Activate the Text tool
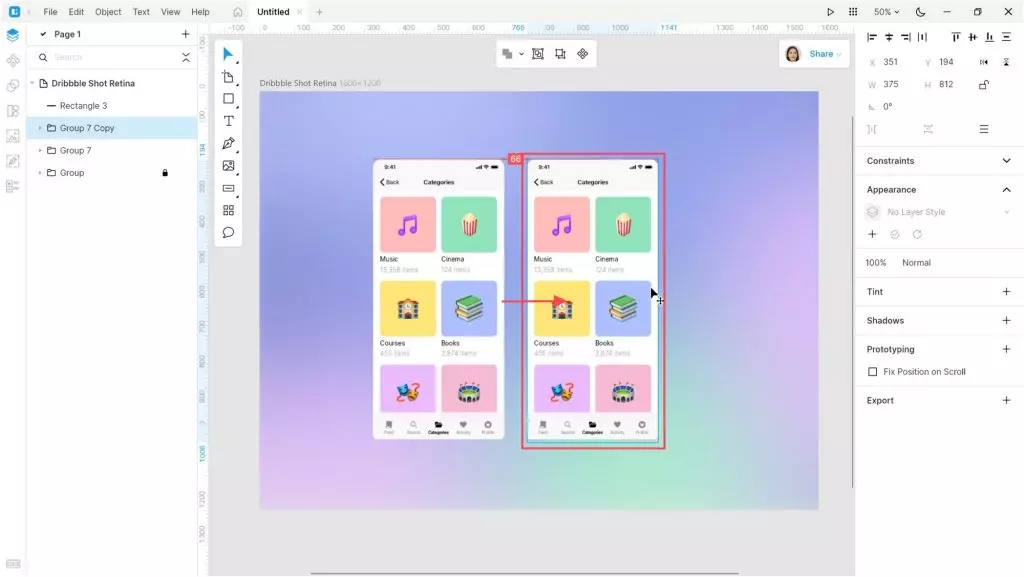 [228, 121]
